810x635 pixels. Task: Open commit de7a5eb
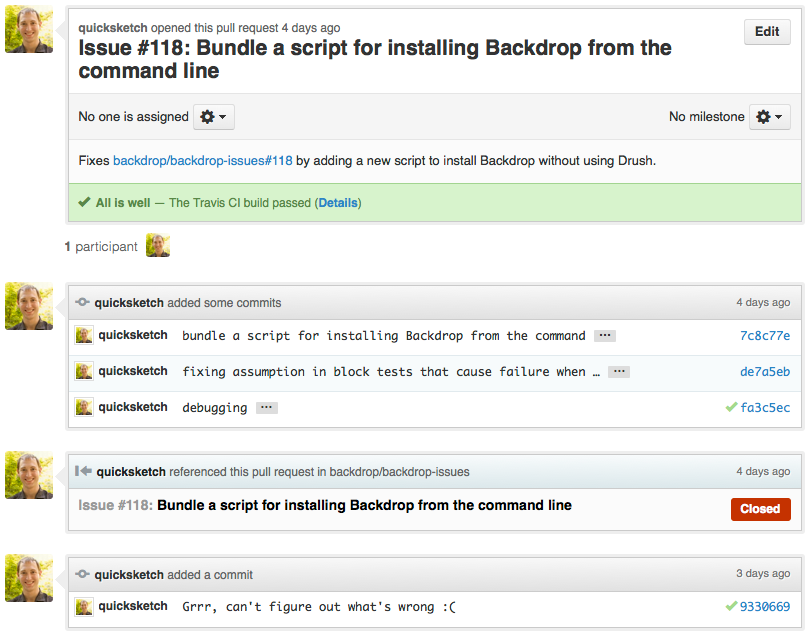tap(765, 372)
